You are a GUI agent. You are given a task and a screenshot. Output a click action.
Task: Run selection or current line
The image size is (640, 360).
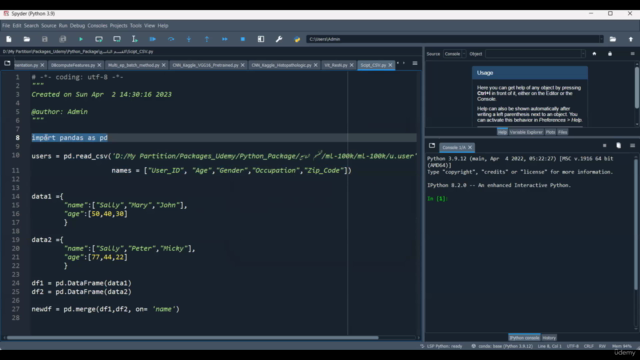tap(135, 39)
